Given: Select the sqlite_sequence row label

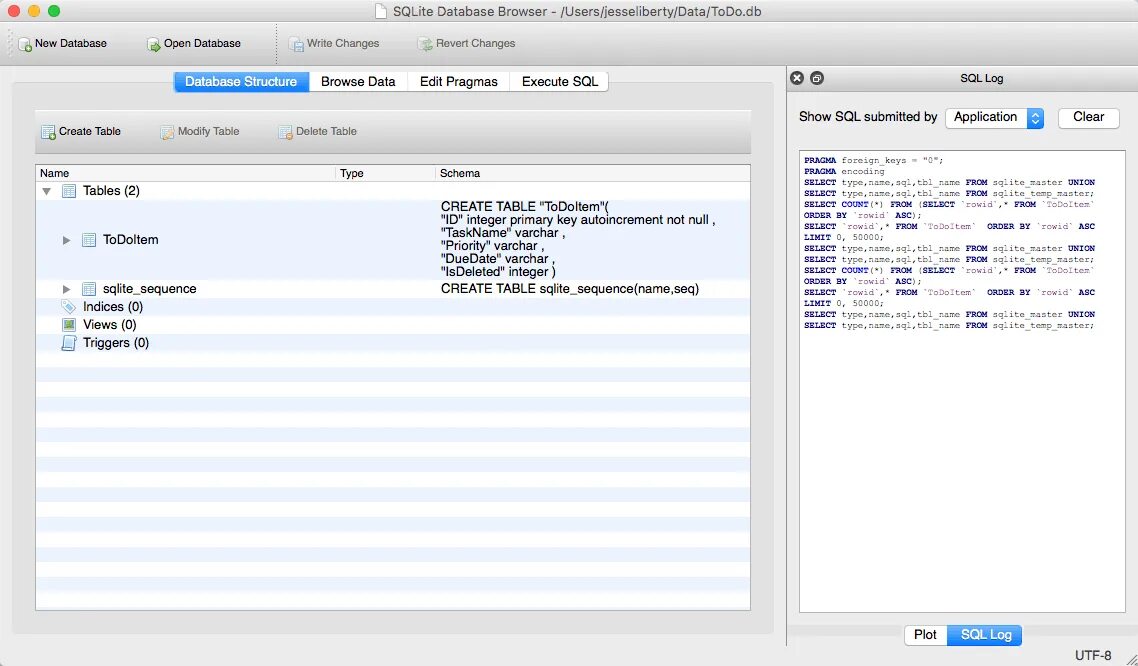Looking at the screenshot, I should click(x=150, y=289).
